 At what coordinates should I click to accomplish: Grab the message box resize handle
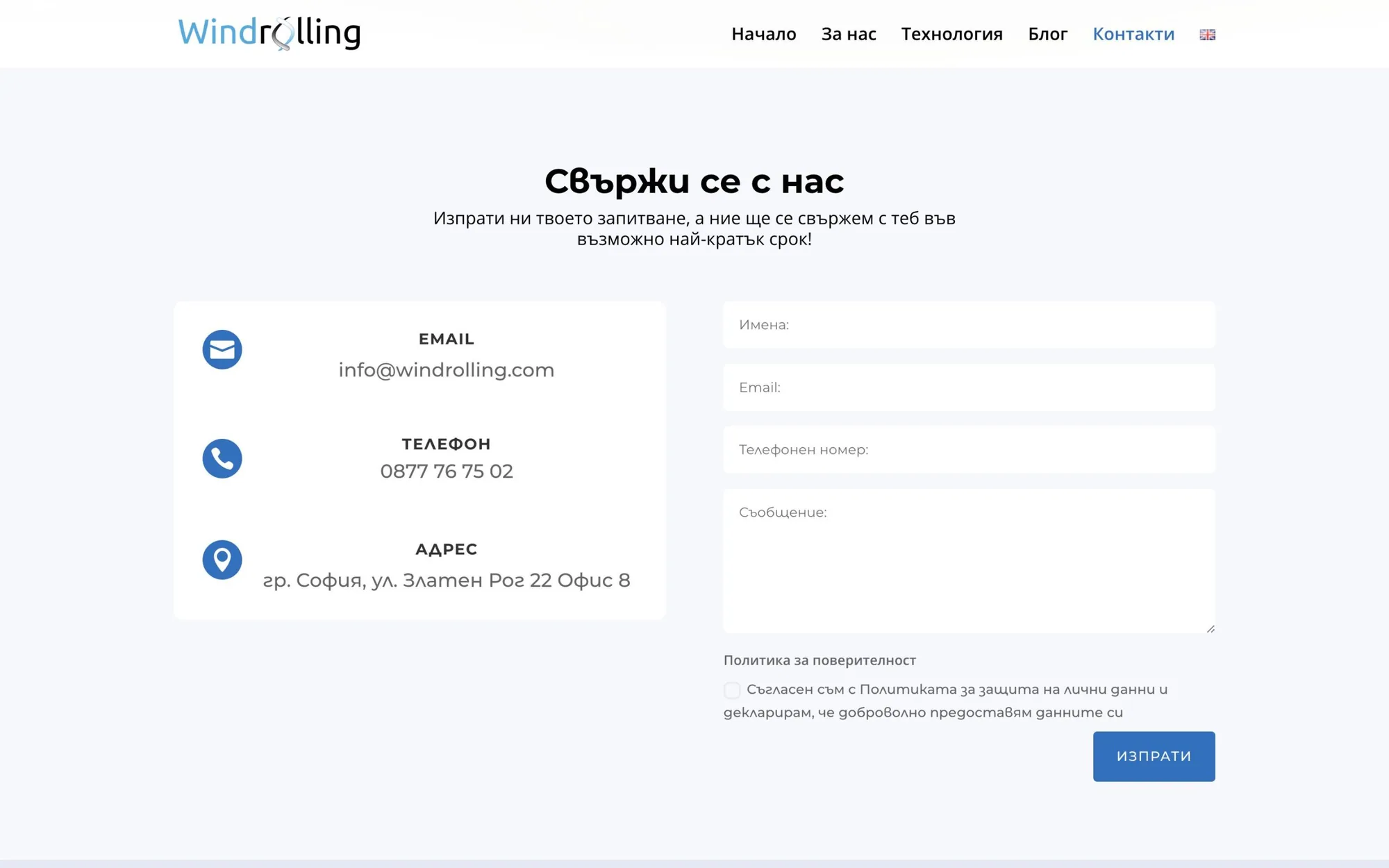pyautogui.click(x=1210, y=628)
